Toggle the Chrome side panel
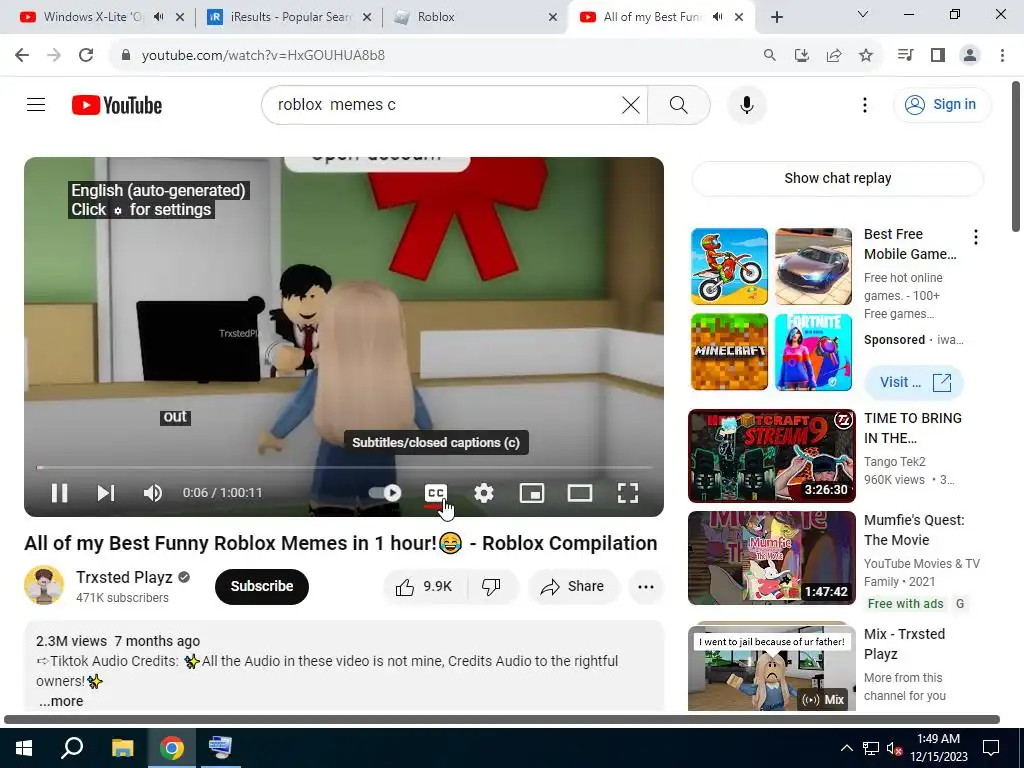The image size is (1024, 768). [x=938, y=55]
